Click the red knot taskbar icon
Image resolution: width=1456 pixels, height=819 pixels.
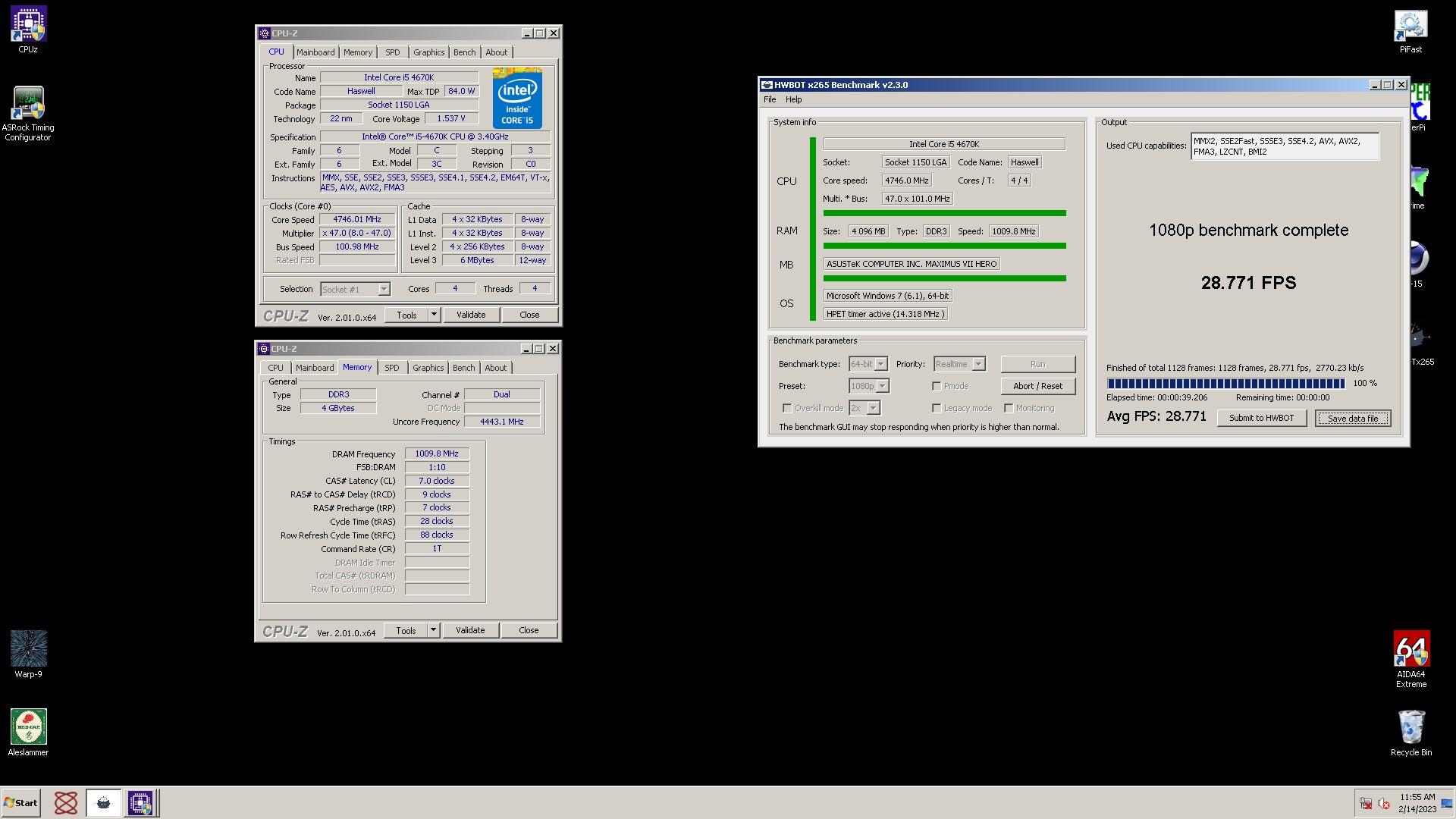[66, 803]
